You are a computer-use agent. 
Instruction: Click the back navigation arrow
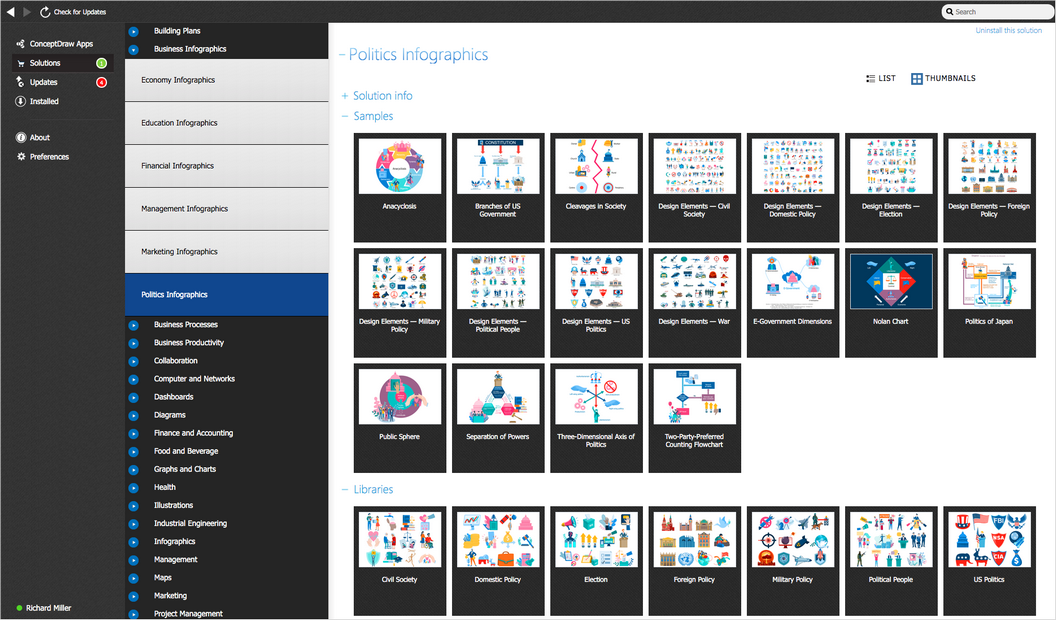click(11, 11)
